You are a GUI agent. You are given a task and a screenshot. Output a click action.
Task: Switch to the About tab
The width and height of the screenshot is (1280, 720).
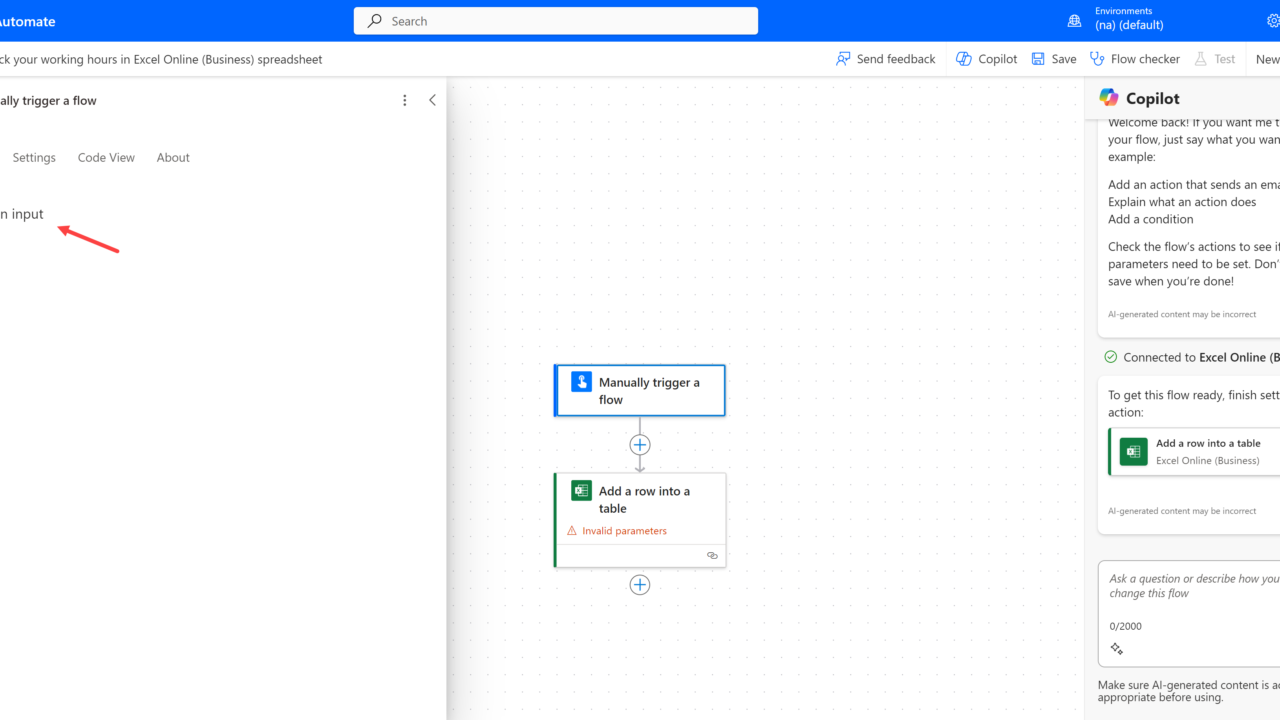pos(173,157)
